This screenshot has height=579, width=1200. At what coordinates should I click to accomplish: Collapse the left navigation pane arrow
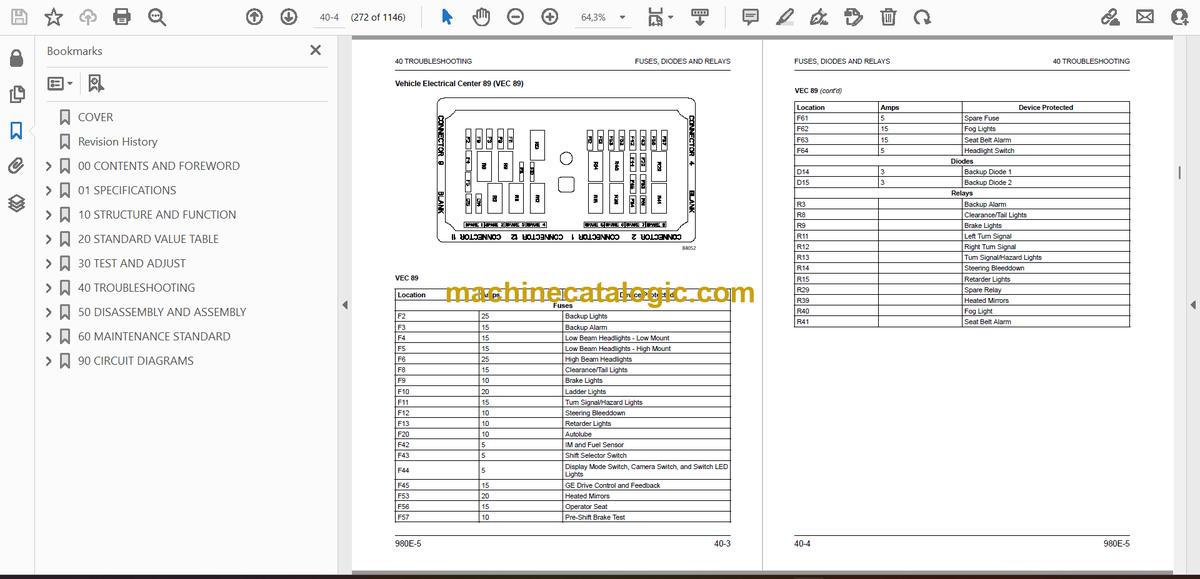344,305
